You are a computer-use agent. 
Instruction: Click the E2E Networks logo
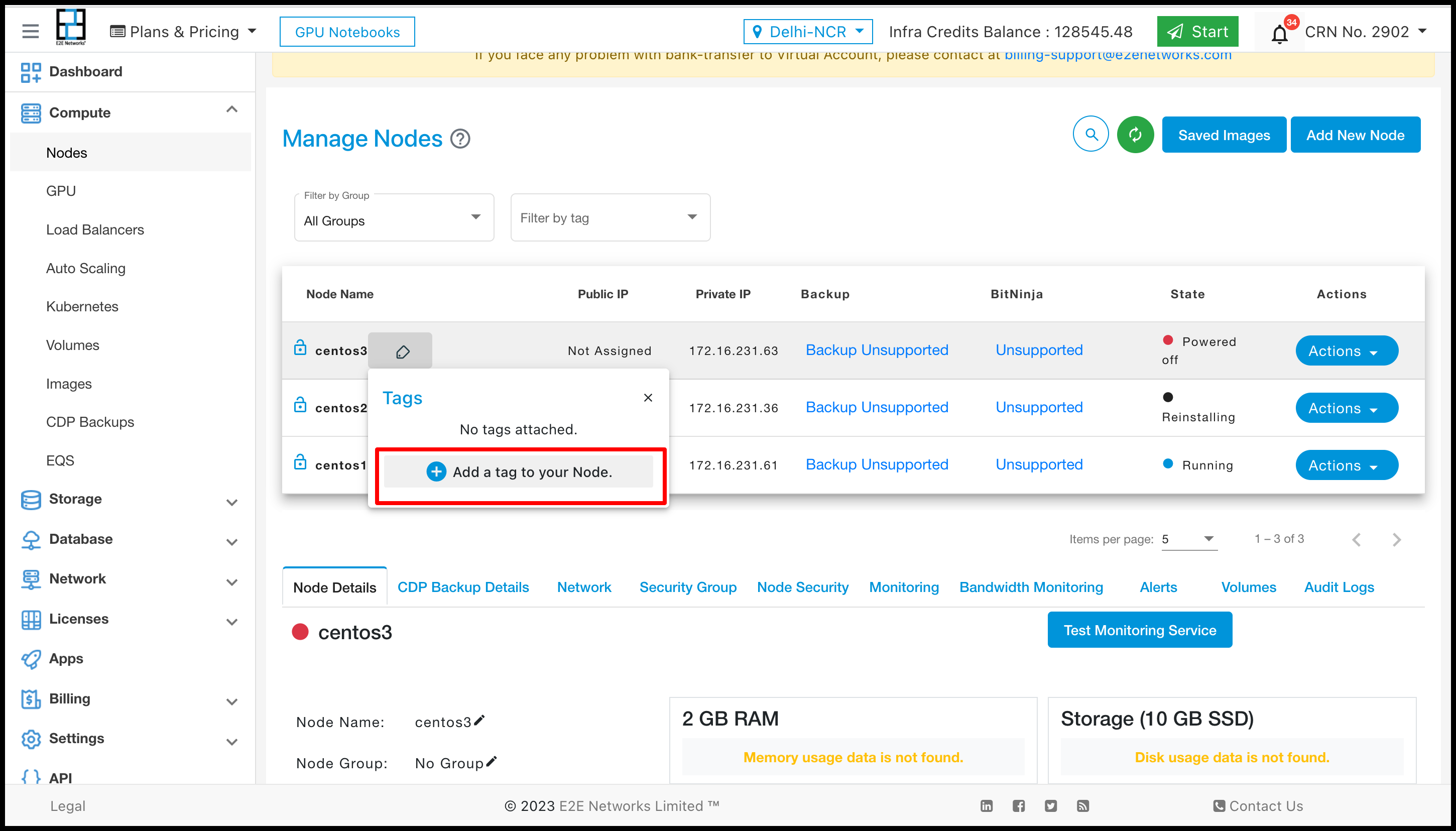[x=71, y=27]
